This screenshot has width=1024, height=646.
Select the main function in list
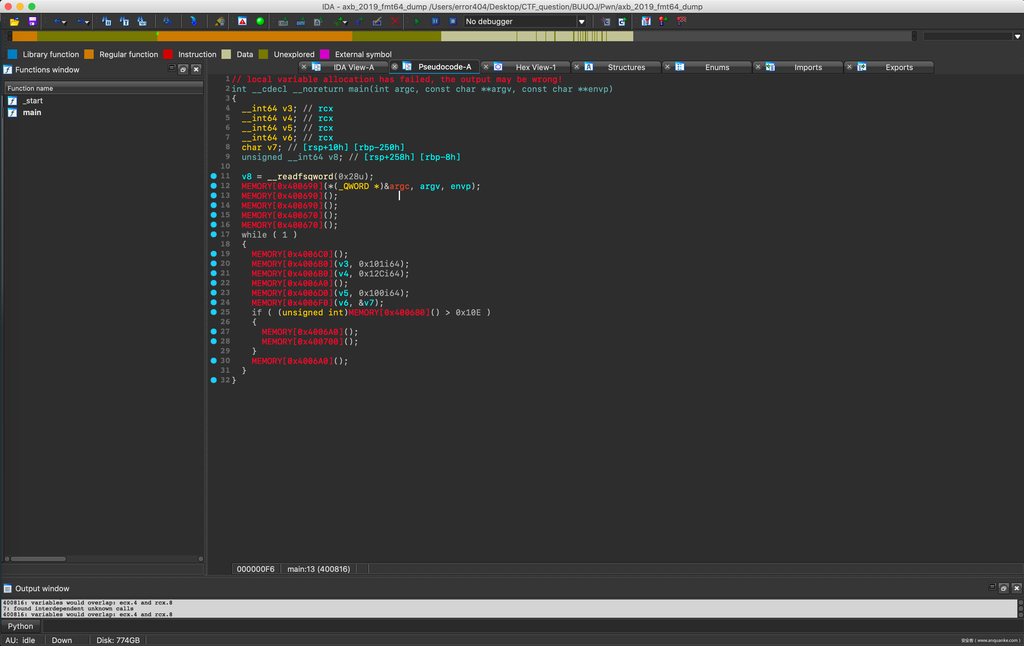[32, 112]
